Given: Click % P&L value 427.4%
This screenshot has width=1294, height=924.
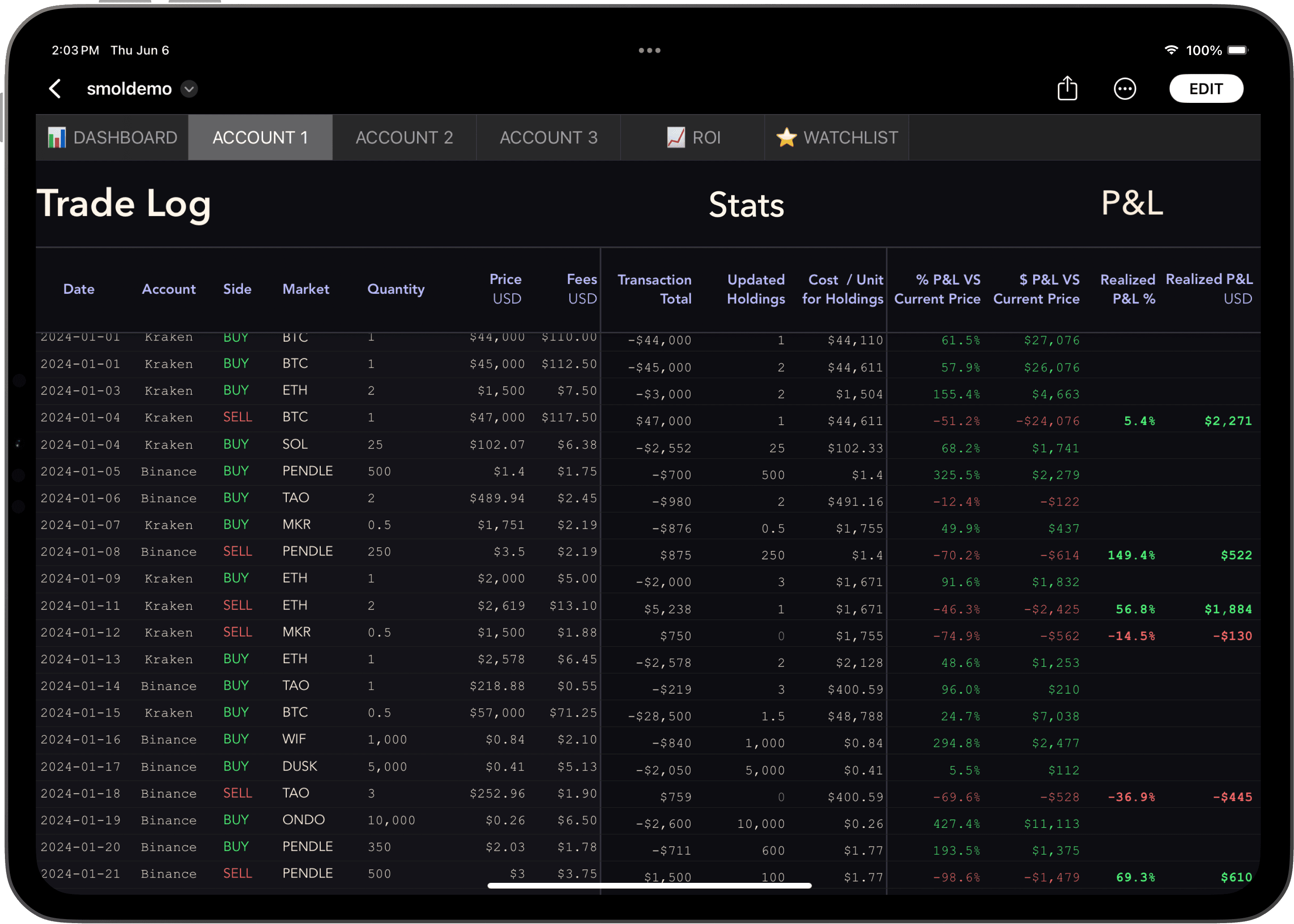Looking at the screenshot, I should coord(957,824).
